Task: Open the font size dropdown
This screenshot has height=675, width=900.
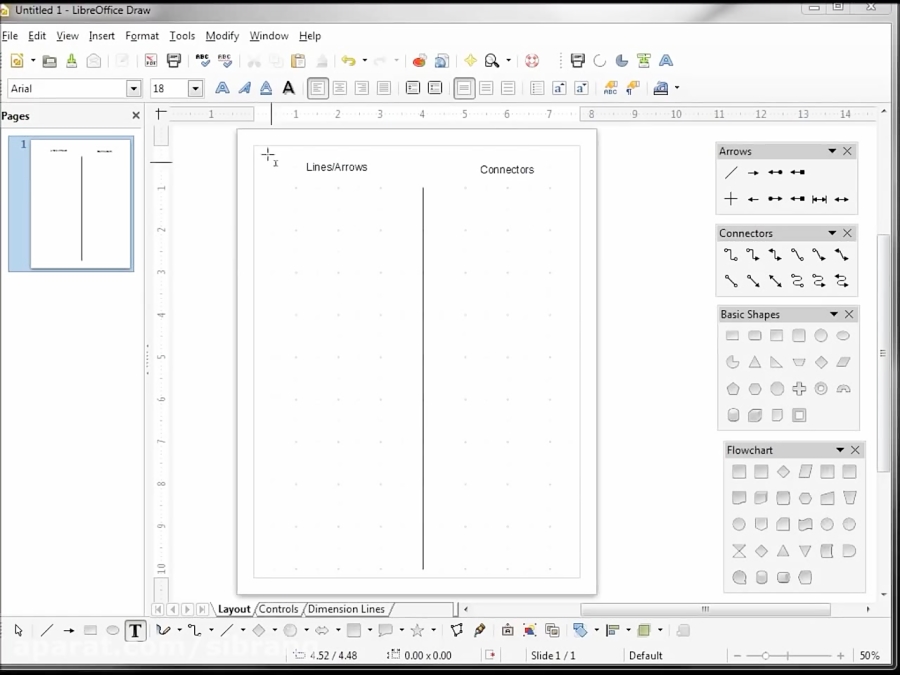Action: click(x=196, y=88)
